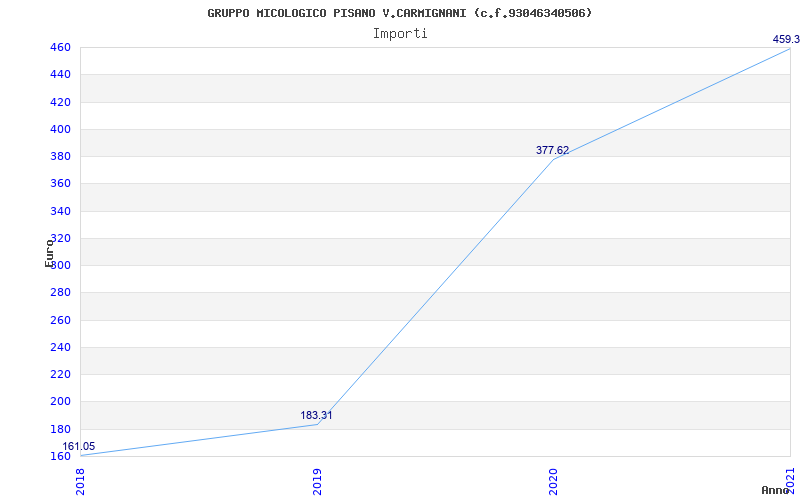Click the 400 y-axis tick label
The height and width of the screenshot is (500, 800).
click(60, 129)
